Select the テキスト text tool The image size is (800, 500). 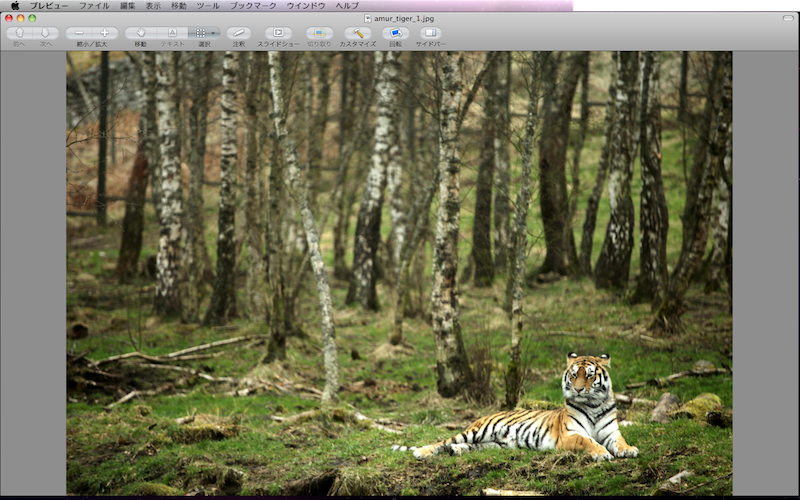click(172, 33)
